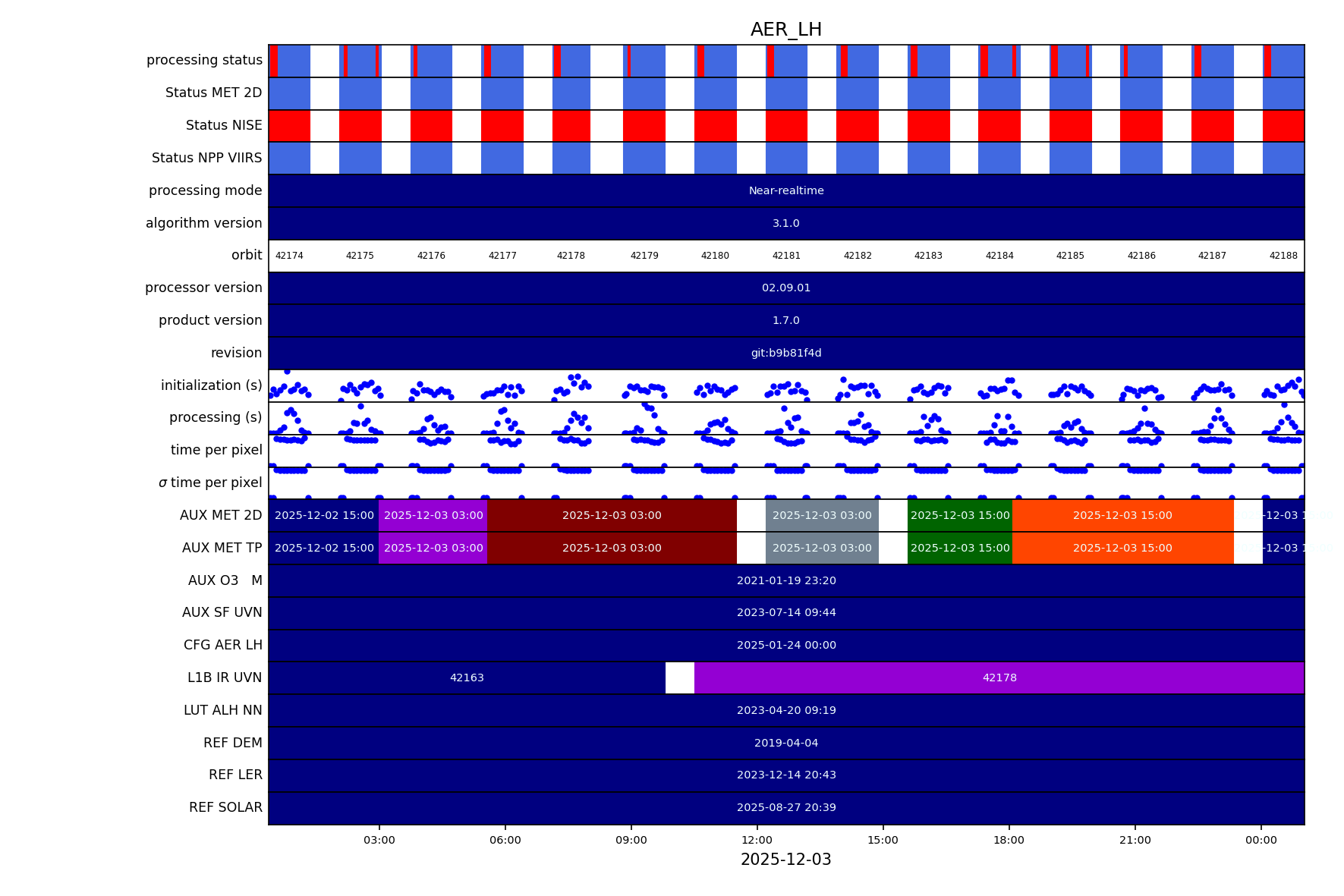
Task: Click orbit number 42174 label
Action: tap(289, 256)
